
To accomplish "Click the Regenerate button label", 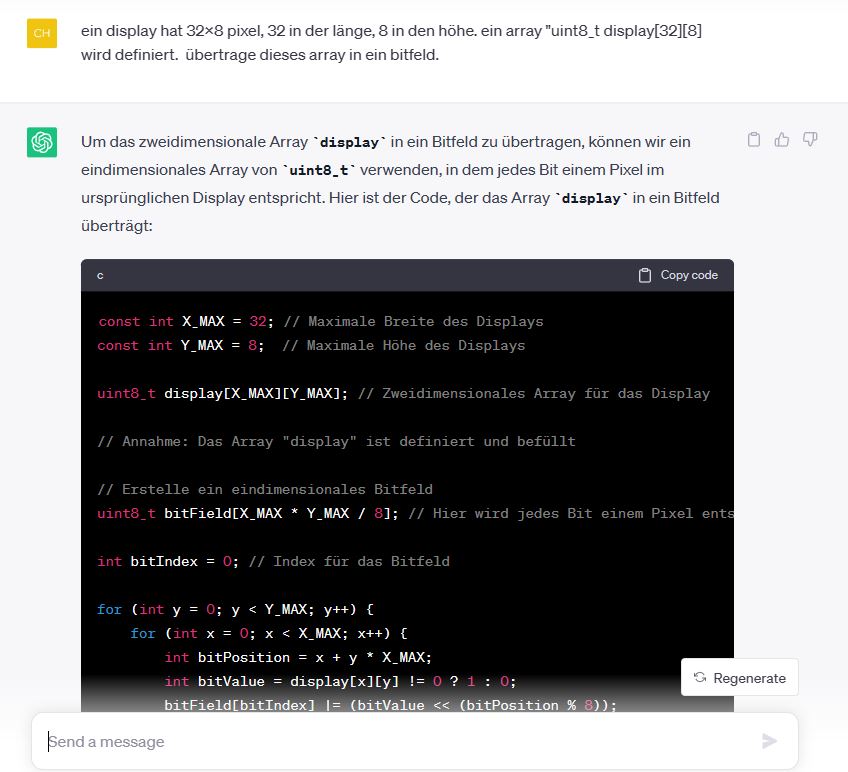I will 750,678.
